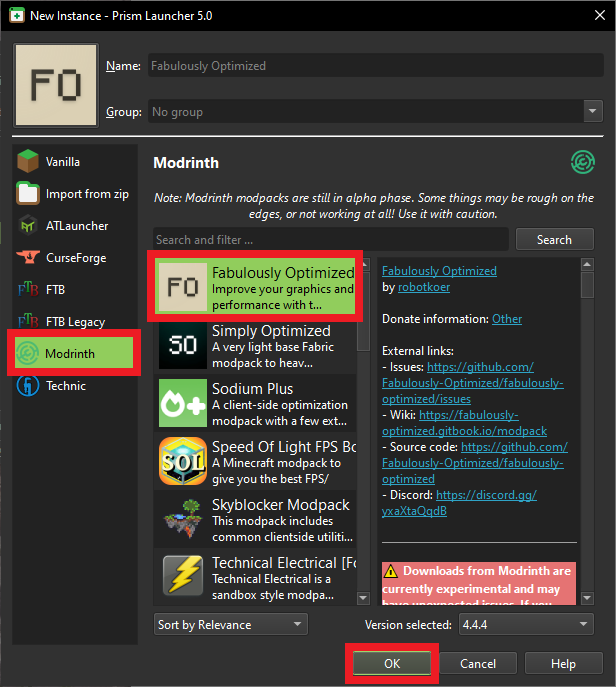This screenshot has height=687, width=616.
Task: Click the Prism Launcher title bar icon
Action: pyautogui.click(x=17, y=16)
